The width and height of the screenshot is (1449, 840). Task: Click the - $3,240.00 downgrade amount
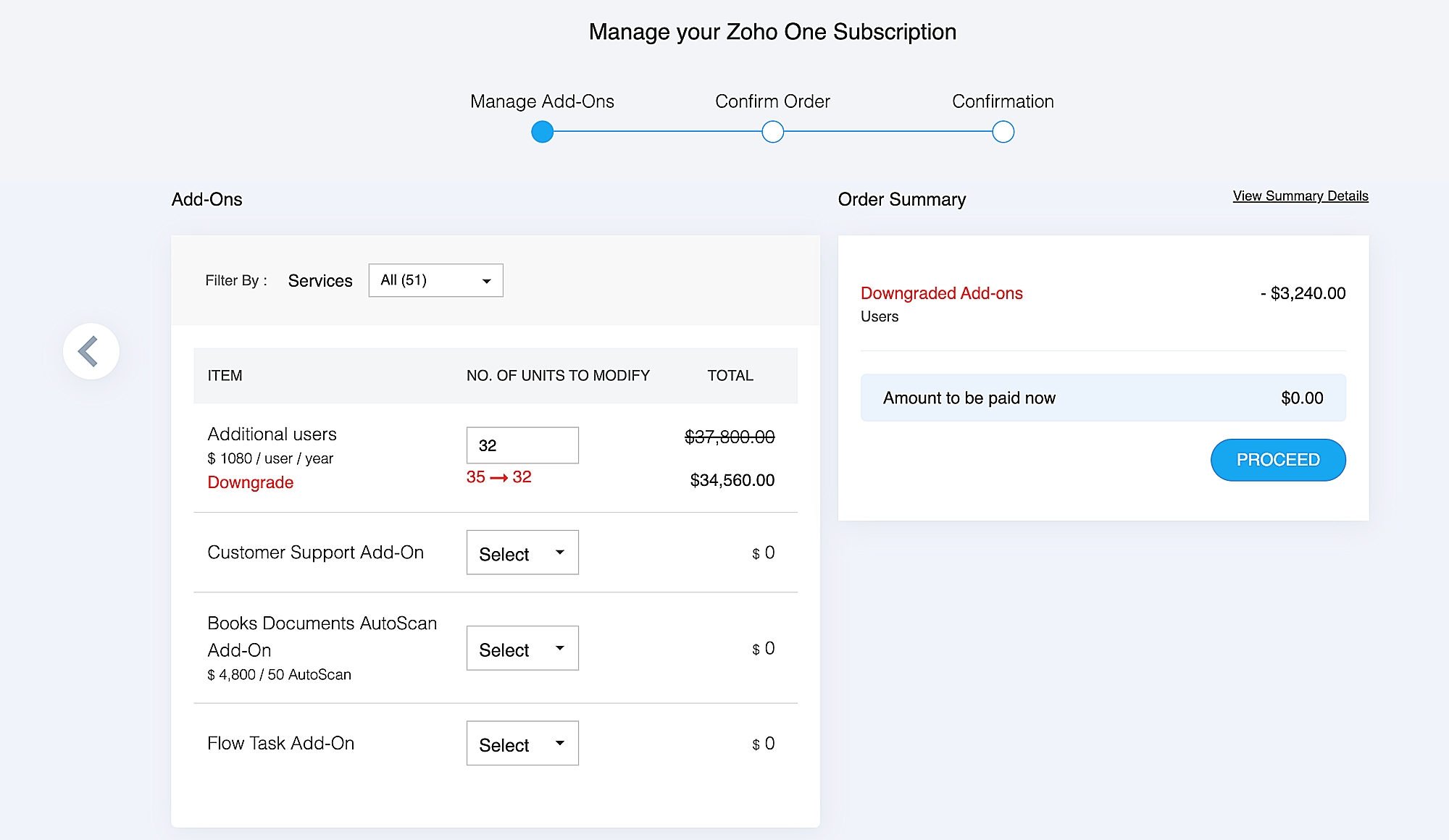point(1303,293)
